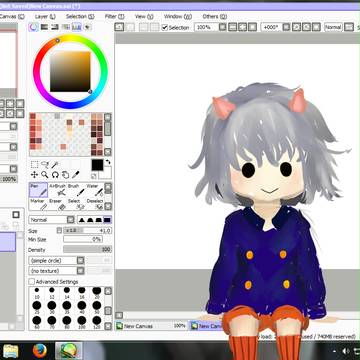The width and height of the screenshot is (360, 360).
Task: Select the zoom magnifier tool
Action: pos(45,174)
